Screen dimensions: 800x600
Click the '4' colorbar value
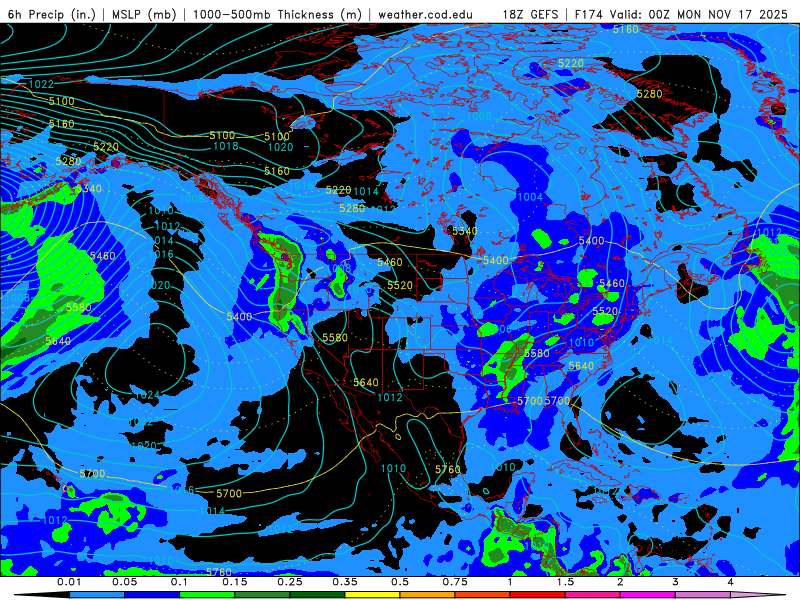click(731, 582)
